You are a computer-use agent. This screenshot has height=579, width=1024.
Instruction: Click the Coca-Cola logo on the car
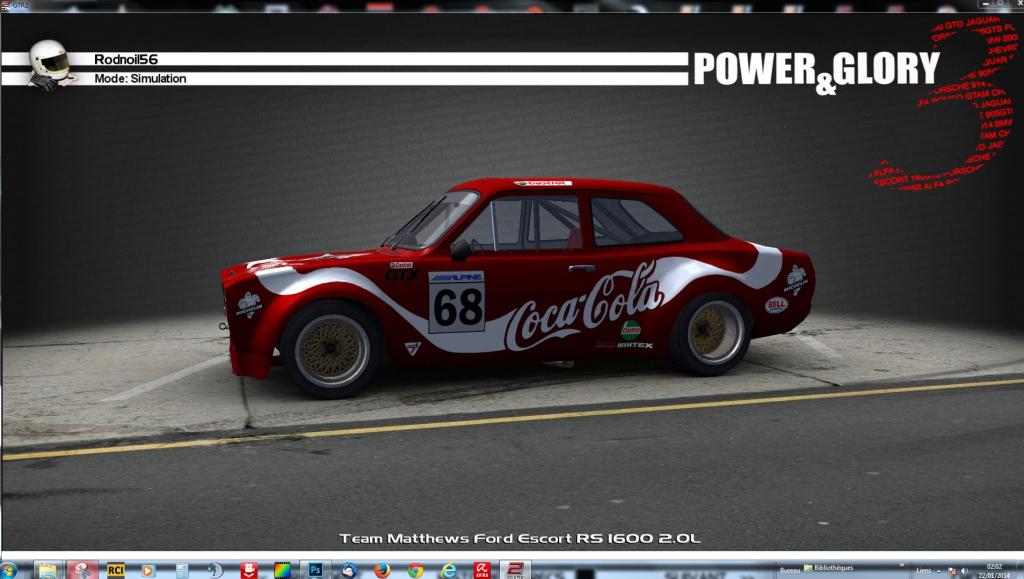(583, 307)
